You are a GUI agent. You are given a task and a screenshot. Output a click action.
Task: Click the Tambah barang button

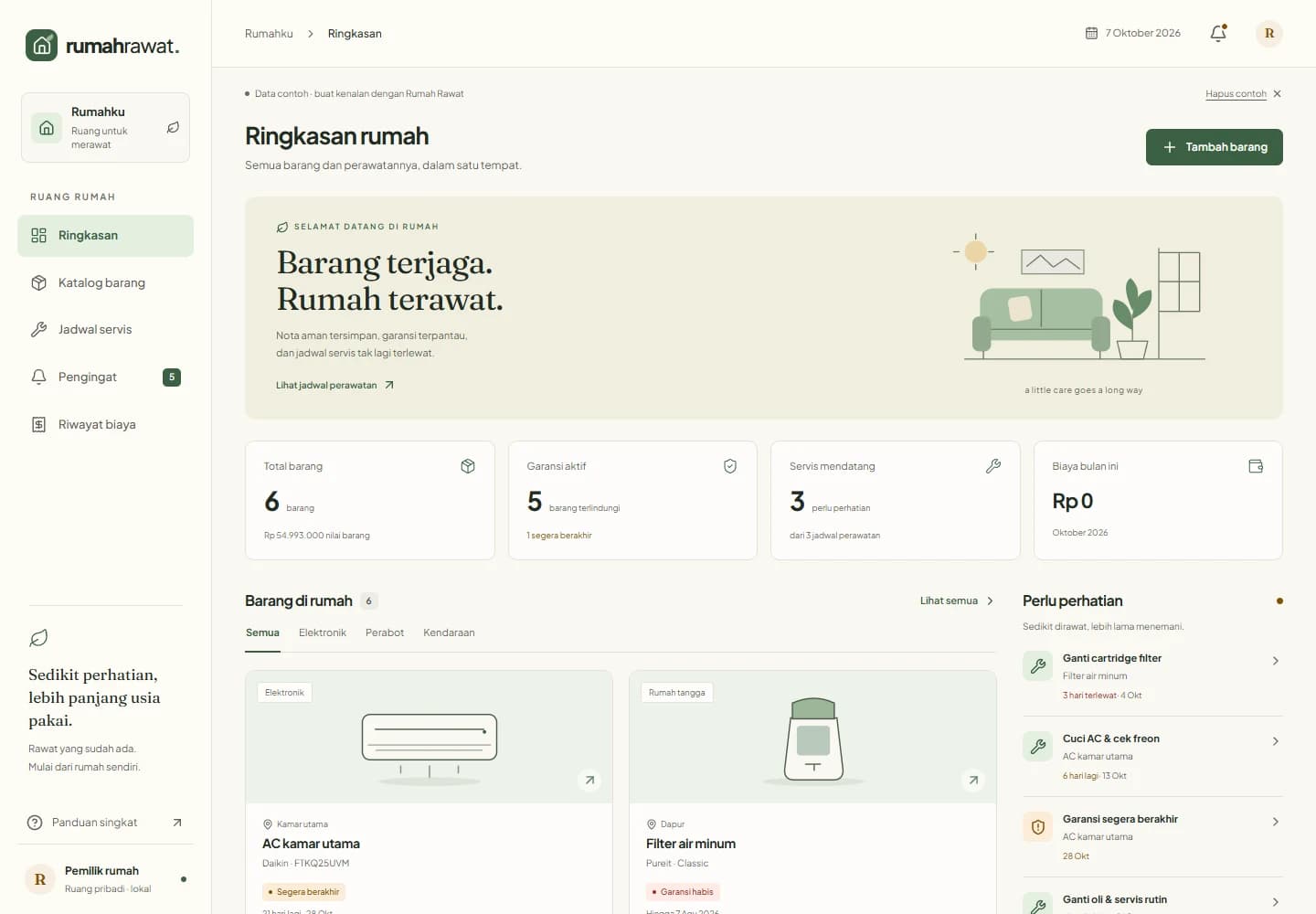(x=1215, y=147)
